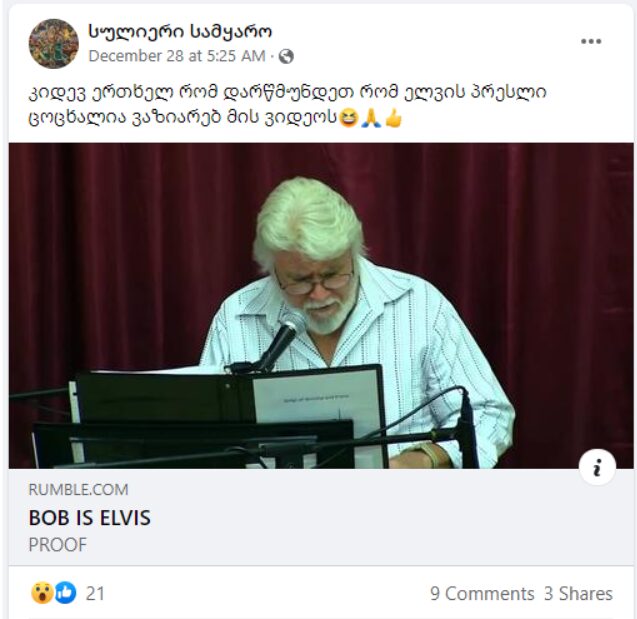Click the thumbs-up emoji in post text

393,118
